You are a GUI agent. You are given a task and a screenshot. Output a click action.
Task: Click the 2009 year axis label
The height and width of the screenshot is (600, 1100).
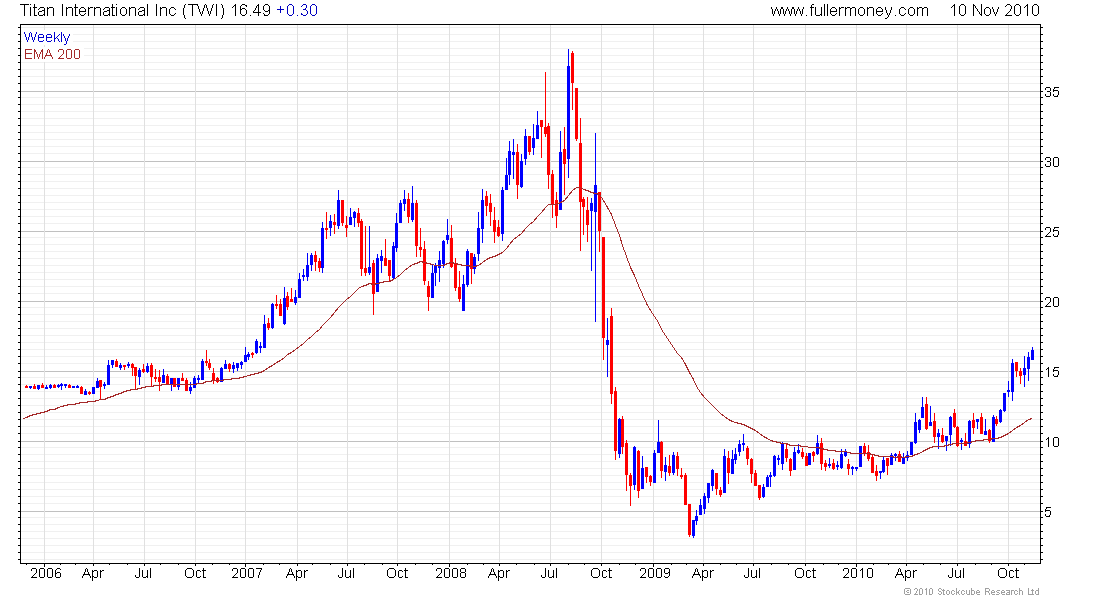[x=655, y=573]
